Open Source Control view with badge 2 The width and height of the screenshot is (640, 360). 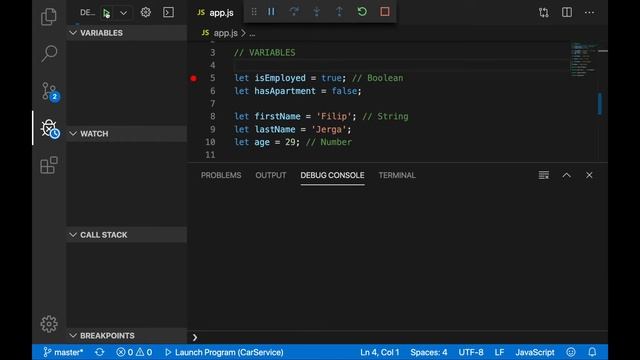tap(50, 91)
